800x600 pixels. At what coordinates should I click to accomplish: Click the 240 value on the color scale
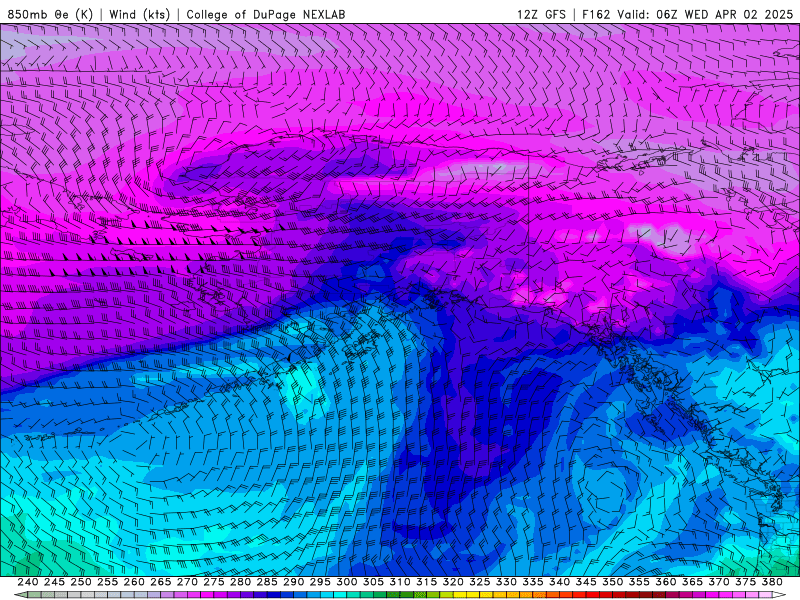coord(28,582)
